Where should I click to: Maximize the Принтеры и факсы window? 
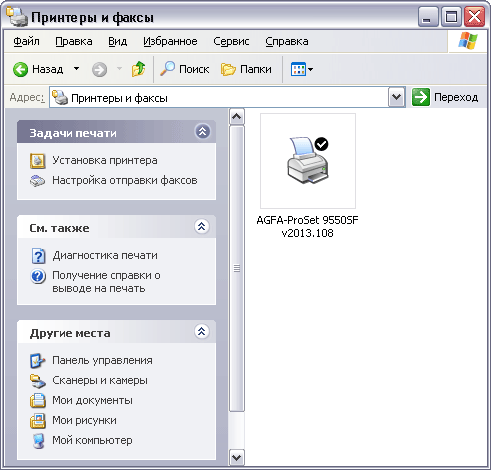coord(451,17)
